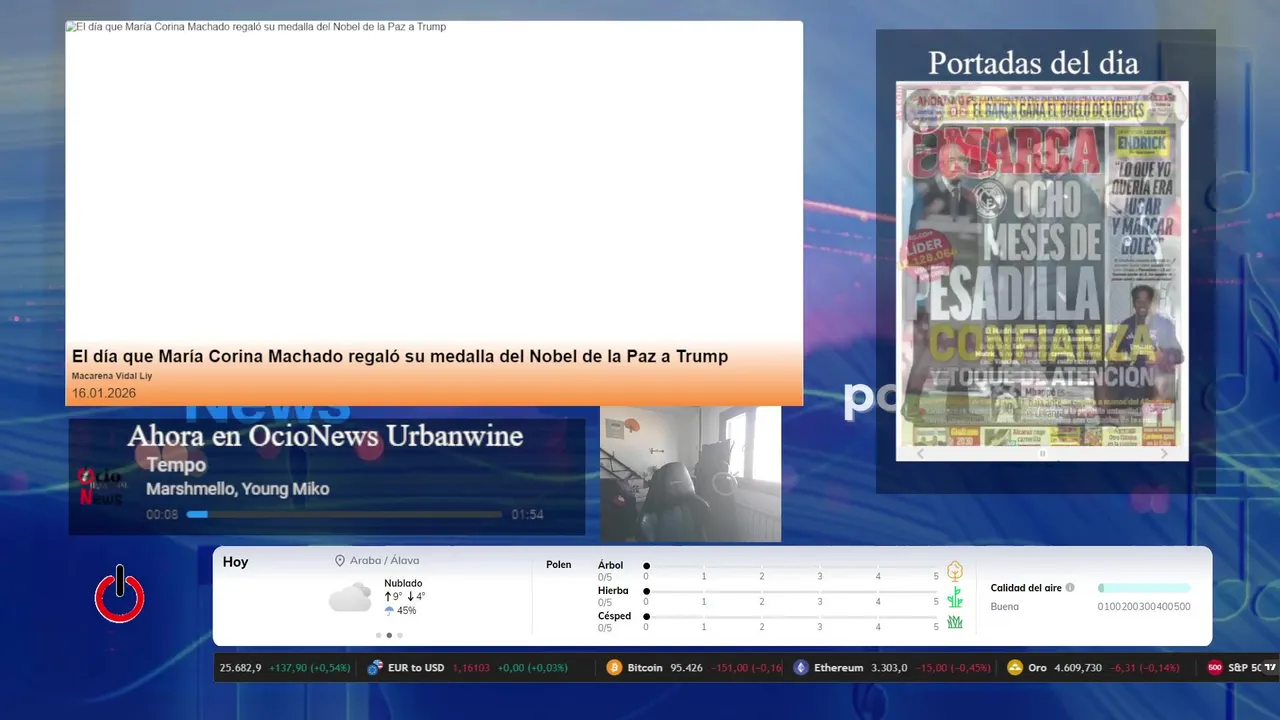
Task: Click the orange Bitcoin logo in ticker
Action: [x=614, y=667]
